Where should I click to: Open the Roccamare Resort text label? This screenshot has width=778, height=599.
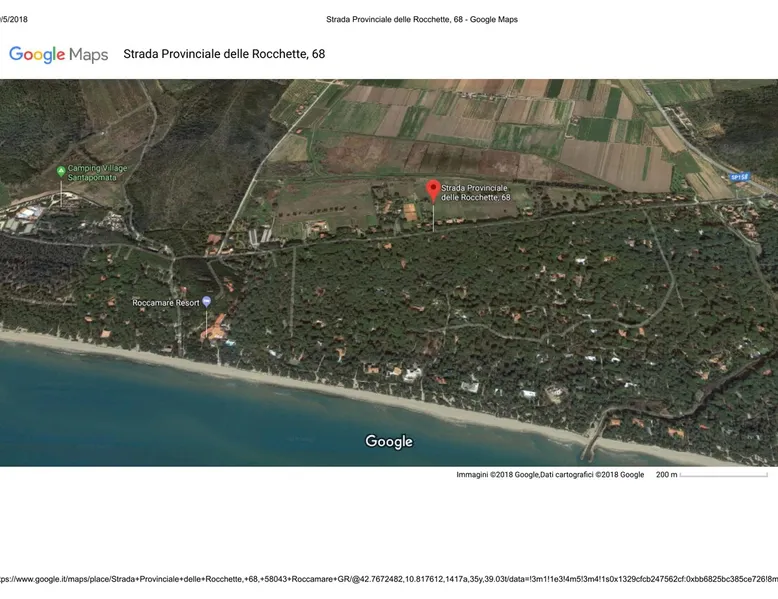click(165, 302)
